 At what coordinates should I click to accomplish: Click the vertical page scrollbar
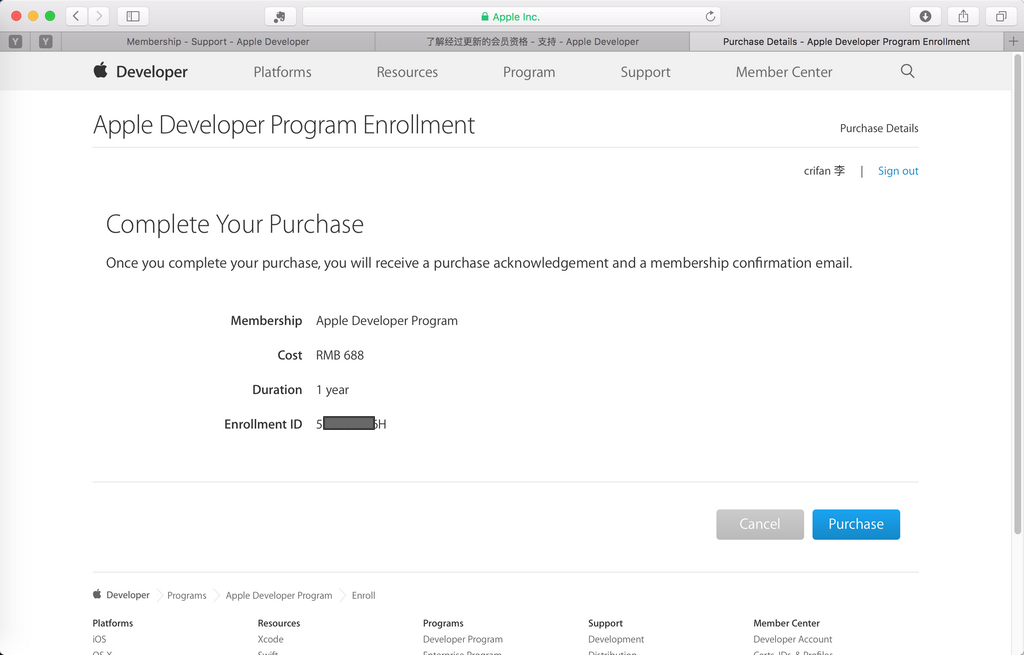click(x=1017, y=294)
